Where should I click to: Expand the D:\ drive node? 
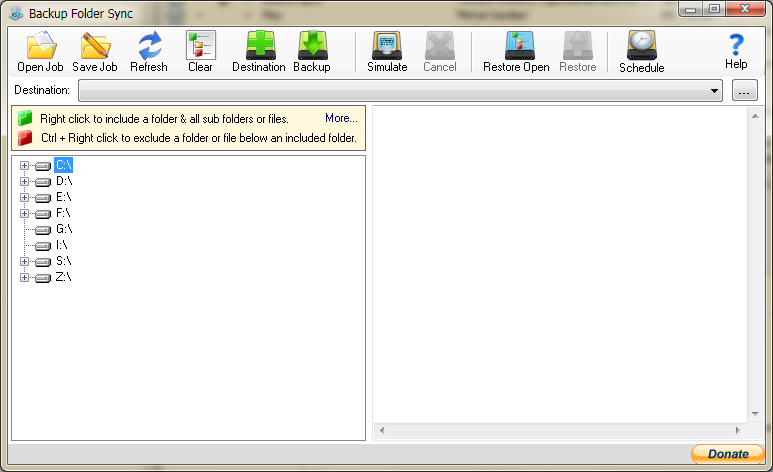click(24, 182)
